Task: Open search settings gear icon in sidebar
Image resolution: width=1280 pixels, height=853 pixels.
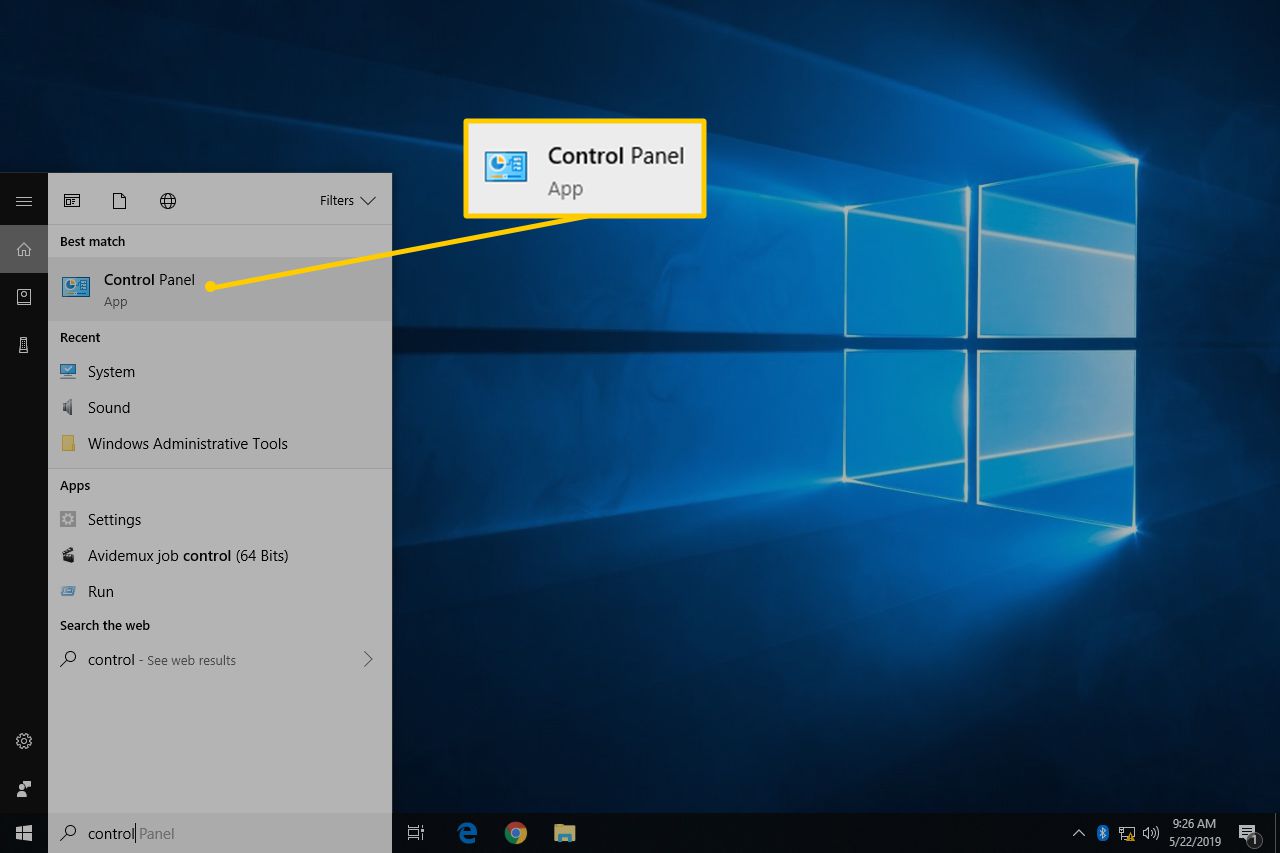Action: click(x=24, y=741)
